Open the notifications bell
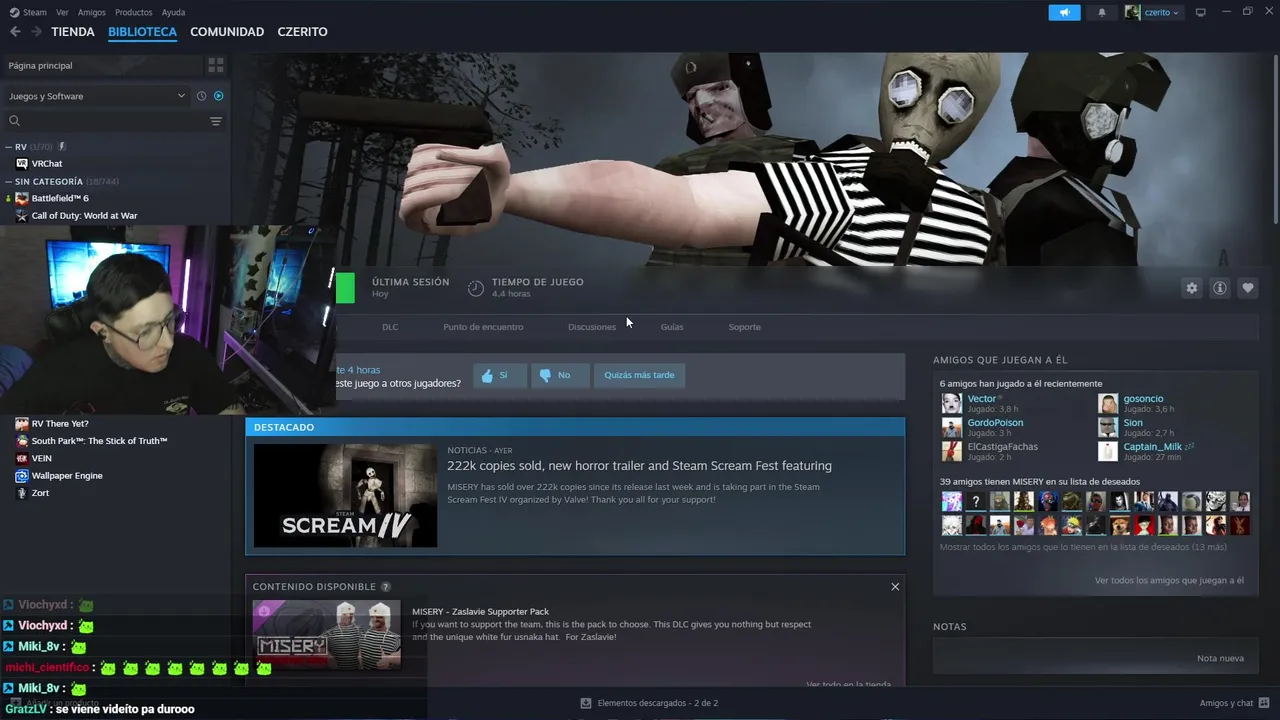Viewport: 1280px width, 720px height. [x=1102, y=12]
